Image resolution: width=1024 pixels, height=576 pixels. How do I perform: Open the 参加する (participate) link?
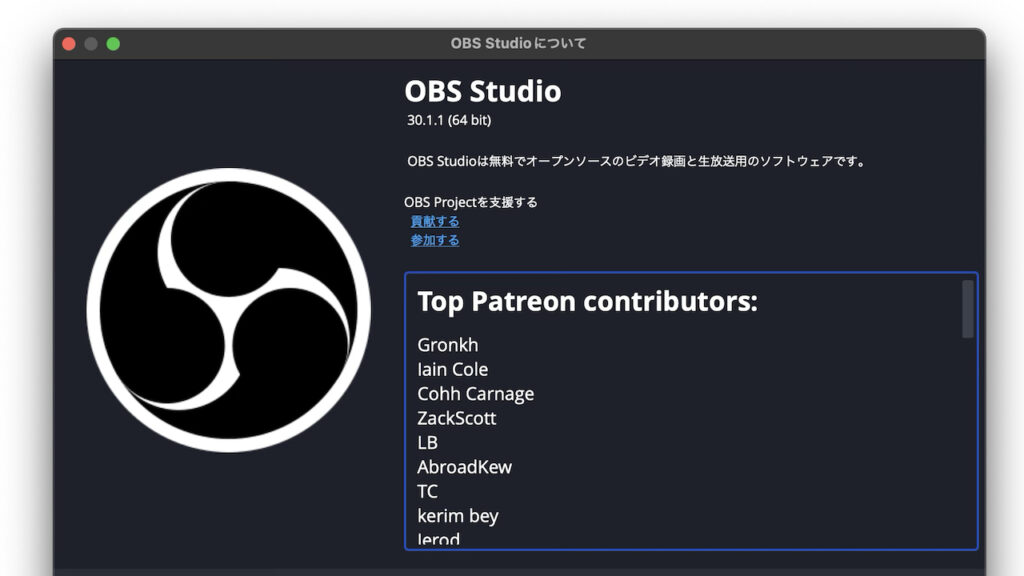coord(433,240)
